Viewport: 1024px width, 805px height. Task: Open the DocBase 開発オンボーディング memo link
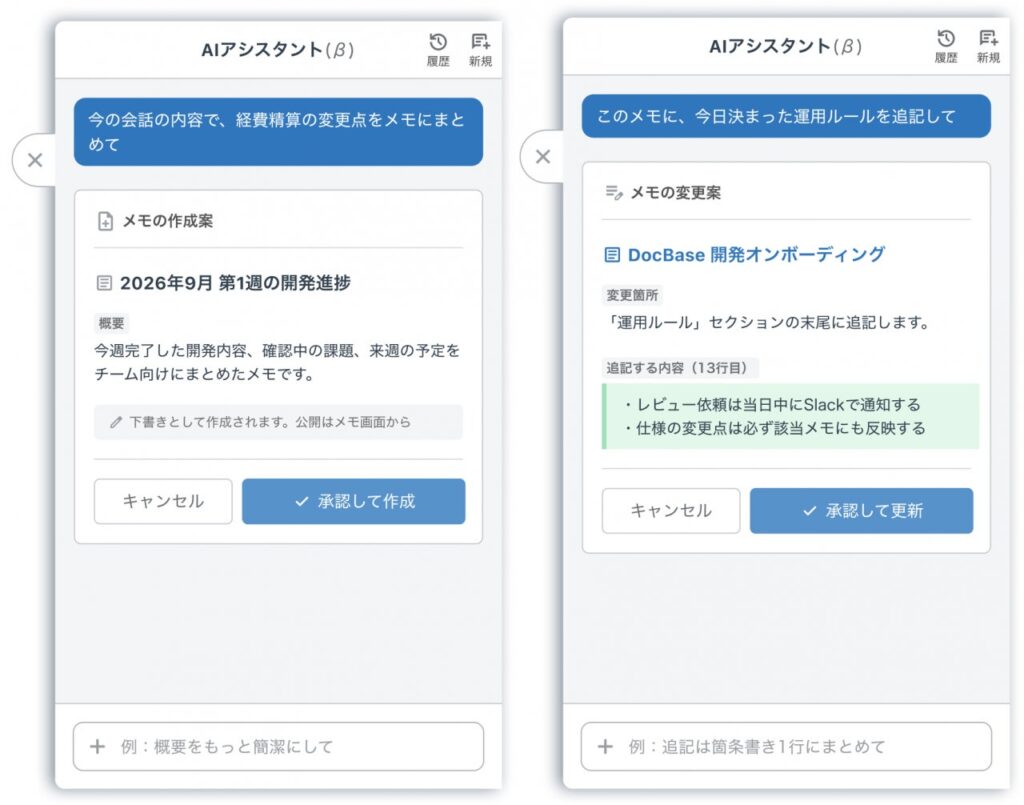(x=756, y=254)
